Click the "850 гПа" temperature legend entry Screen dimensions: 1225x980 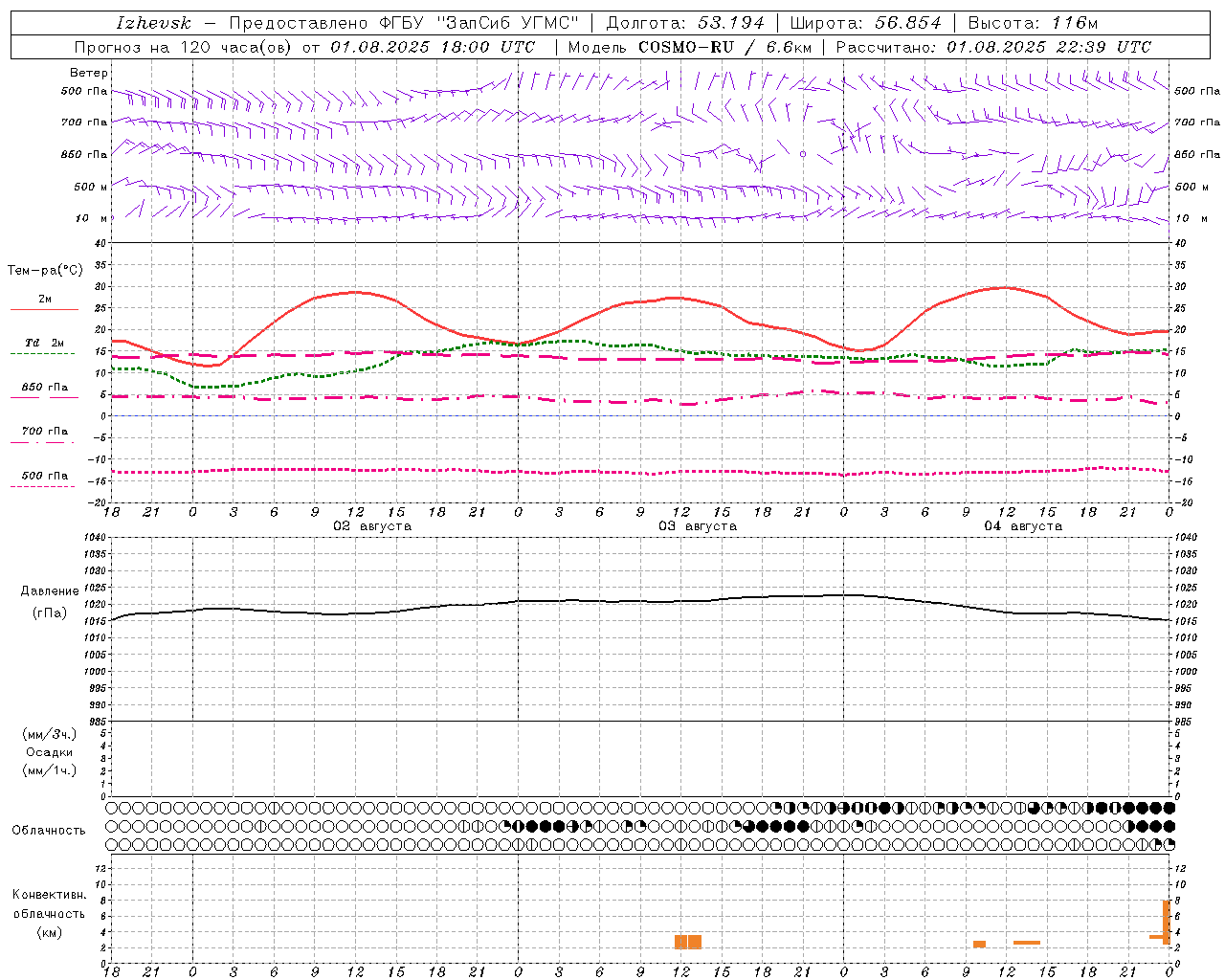pos(44,388)
